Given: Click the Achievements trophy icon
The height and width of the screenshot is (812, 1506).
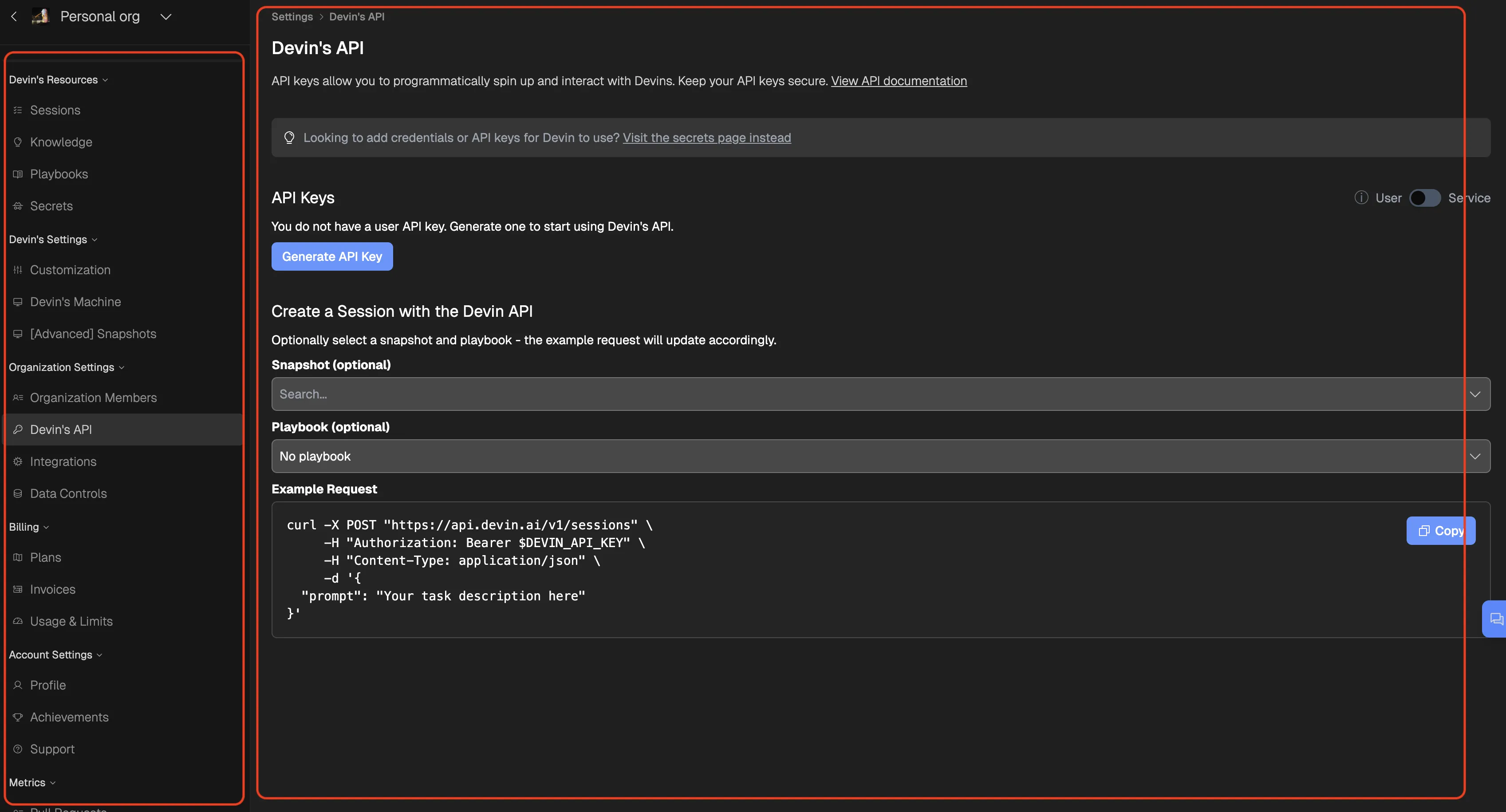Looking at the screenshot, I should pyautogui.click(x=18, y=717).
